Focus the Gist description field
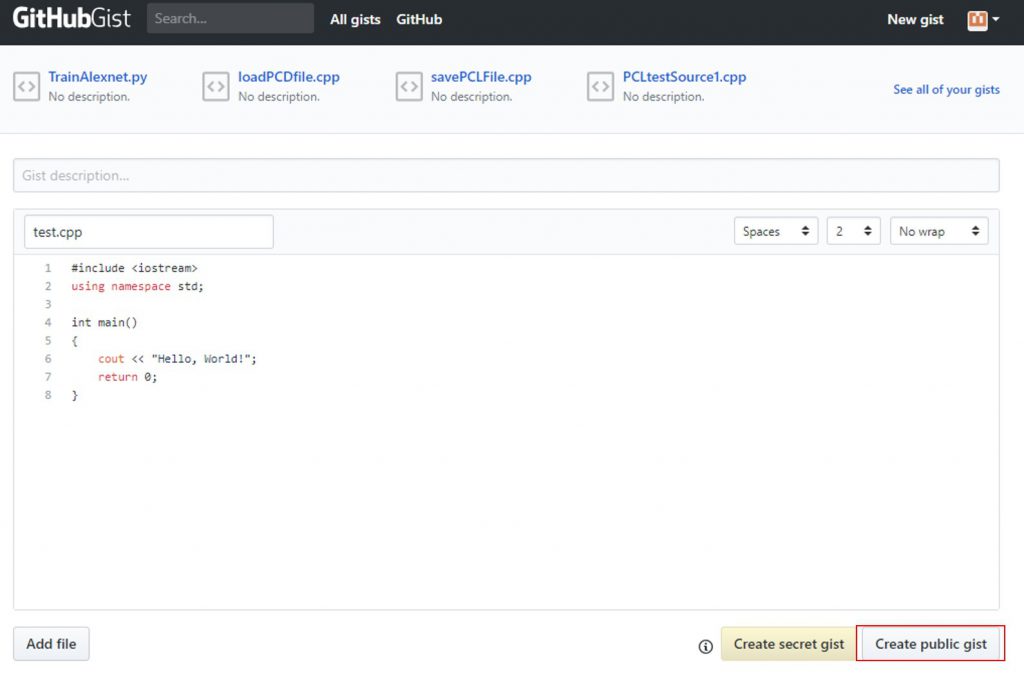 tap(506, 175)
